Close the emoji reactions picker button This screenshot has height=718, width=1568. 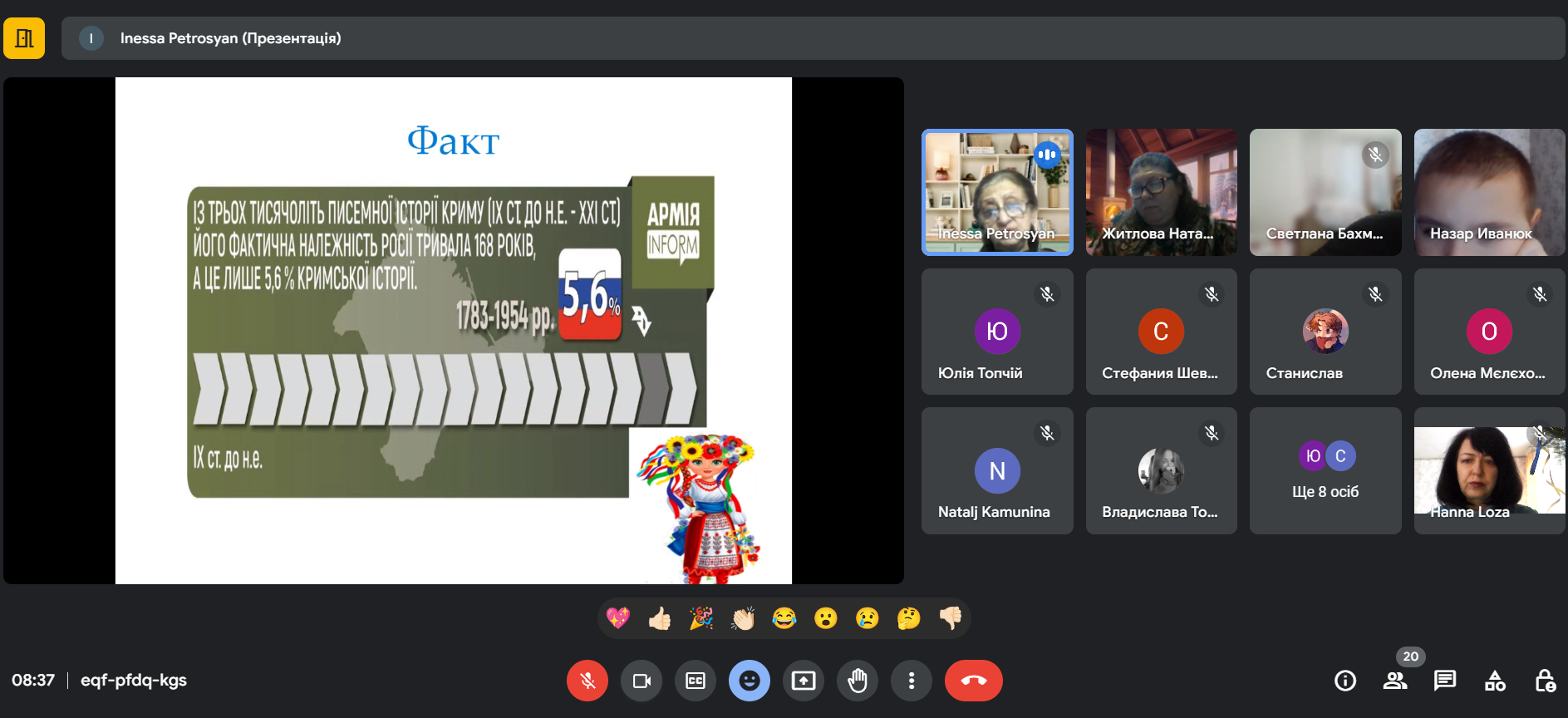pyautogui.click(x=750, y=681)
